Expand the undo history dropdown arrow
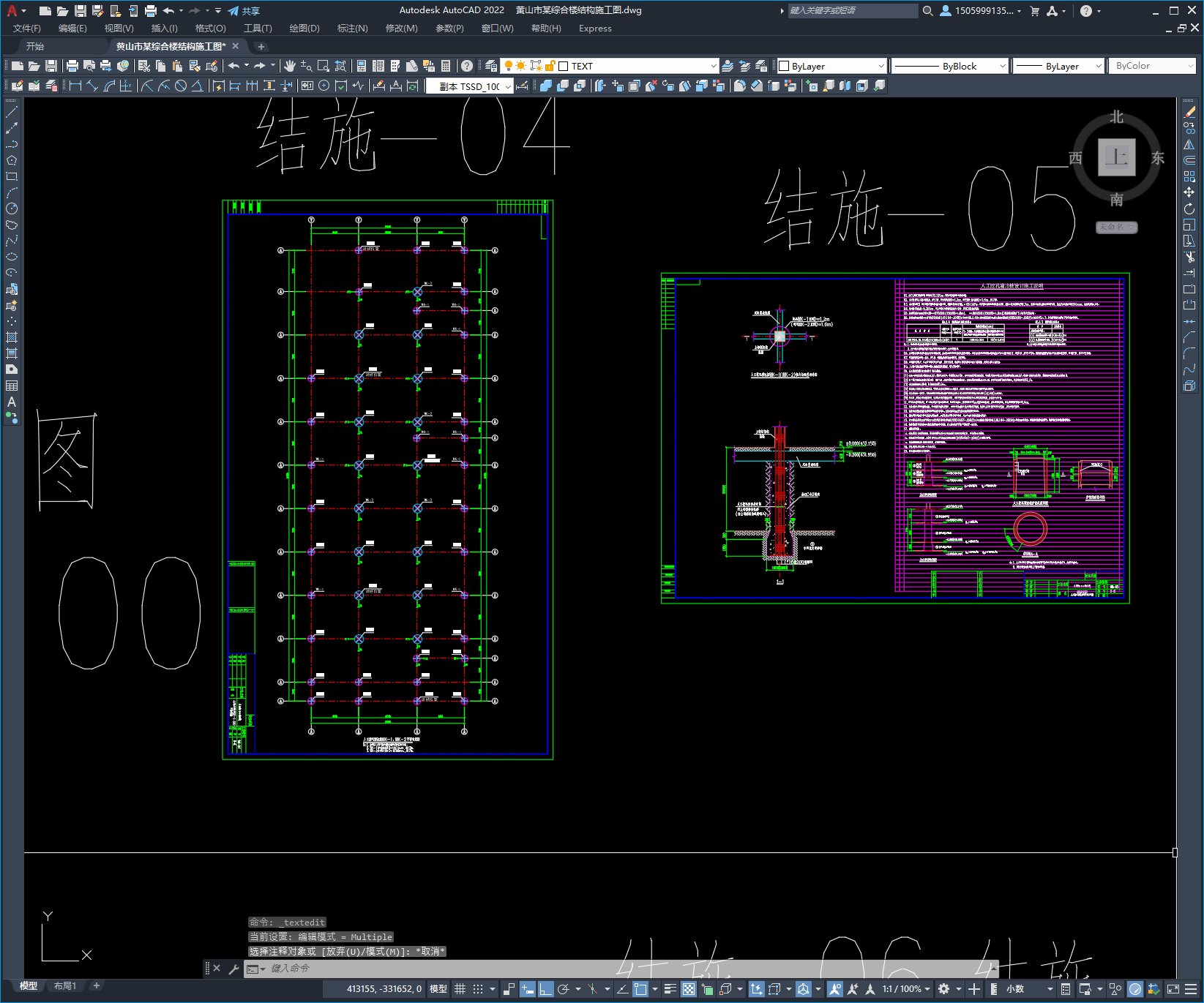 tap(247, 66)
